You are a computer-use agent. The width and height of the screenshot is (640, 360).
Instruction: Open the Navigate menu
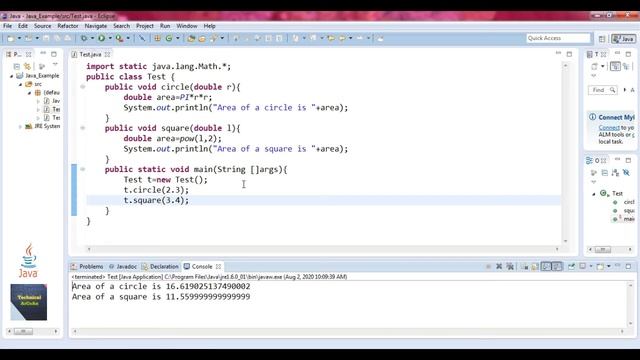pyautogui.click(x=96, y=26)
